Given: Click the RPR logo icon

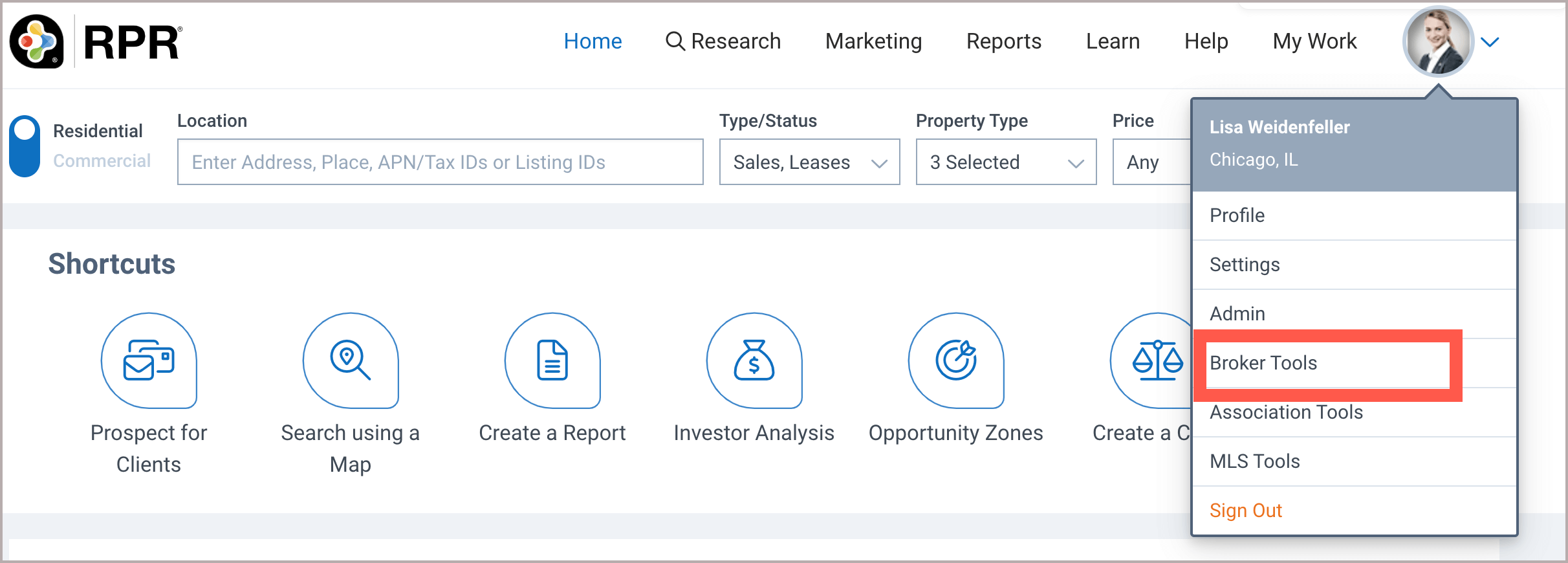Looking at the screenshot, I should 37,42.
